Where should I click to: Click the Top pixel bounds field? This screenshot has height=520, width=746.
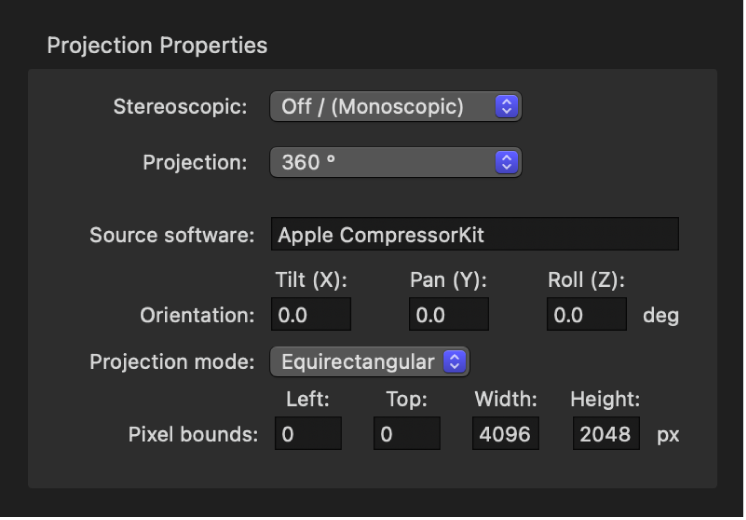[x=406, y=434]
